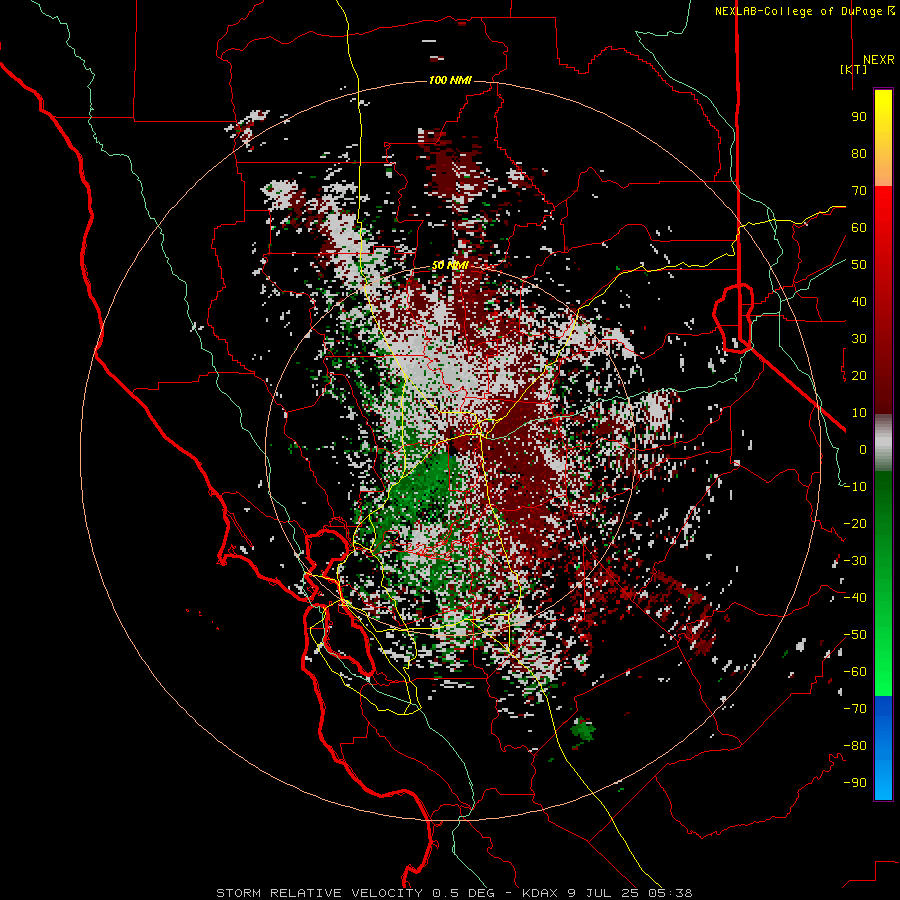Screen dimensions: 900x900
Task: Click the -90 value on velocity scale
Action: click(x=855, y=783)
